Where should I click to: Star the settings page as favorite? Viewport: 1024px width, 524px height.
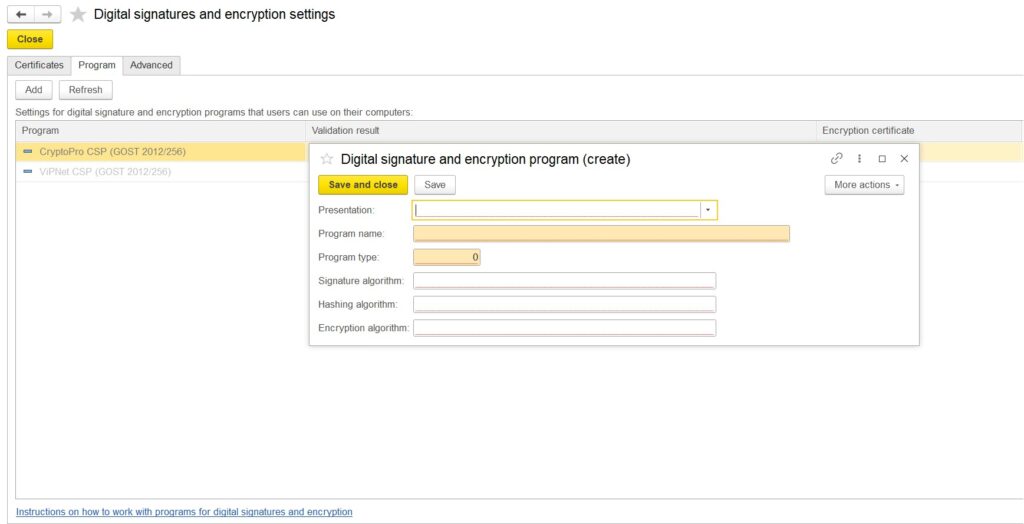[x=78, y=15]
